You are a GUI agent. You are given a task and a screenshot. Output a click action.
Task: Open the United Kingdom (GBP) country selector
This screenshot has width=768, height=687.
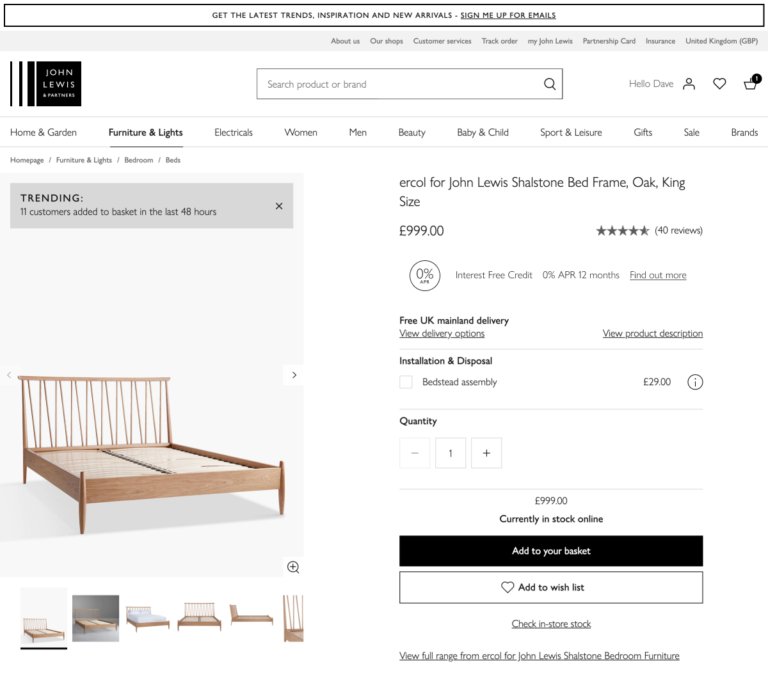pos(721,41)
